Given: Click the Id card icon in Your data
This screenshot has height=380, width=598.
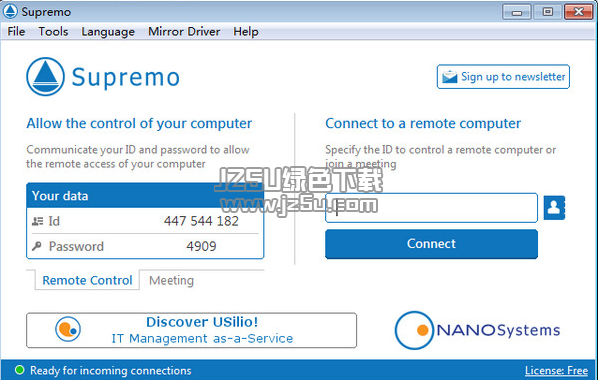Looking at the screenshot, I should click(37, 221).
